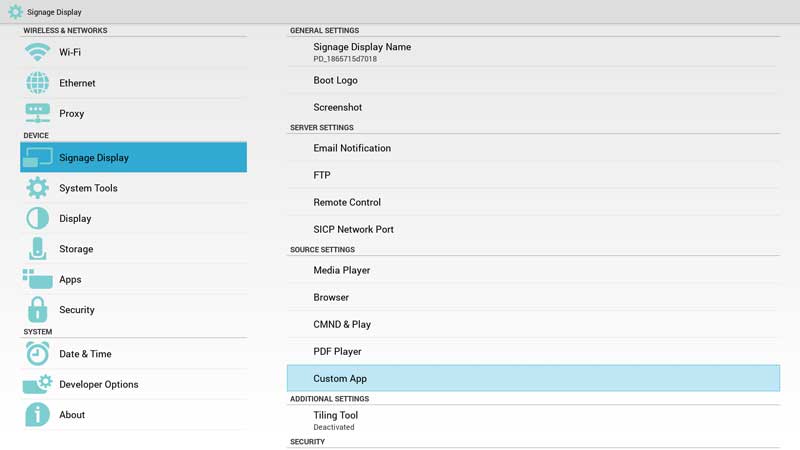Open Wi-Fi settings label

pos(70,52)
